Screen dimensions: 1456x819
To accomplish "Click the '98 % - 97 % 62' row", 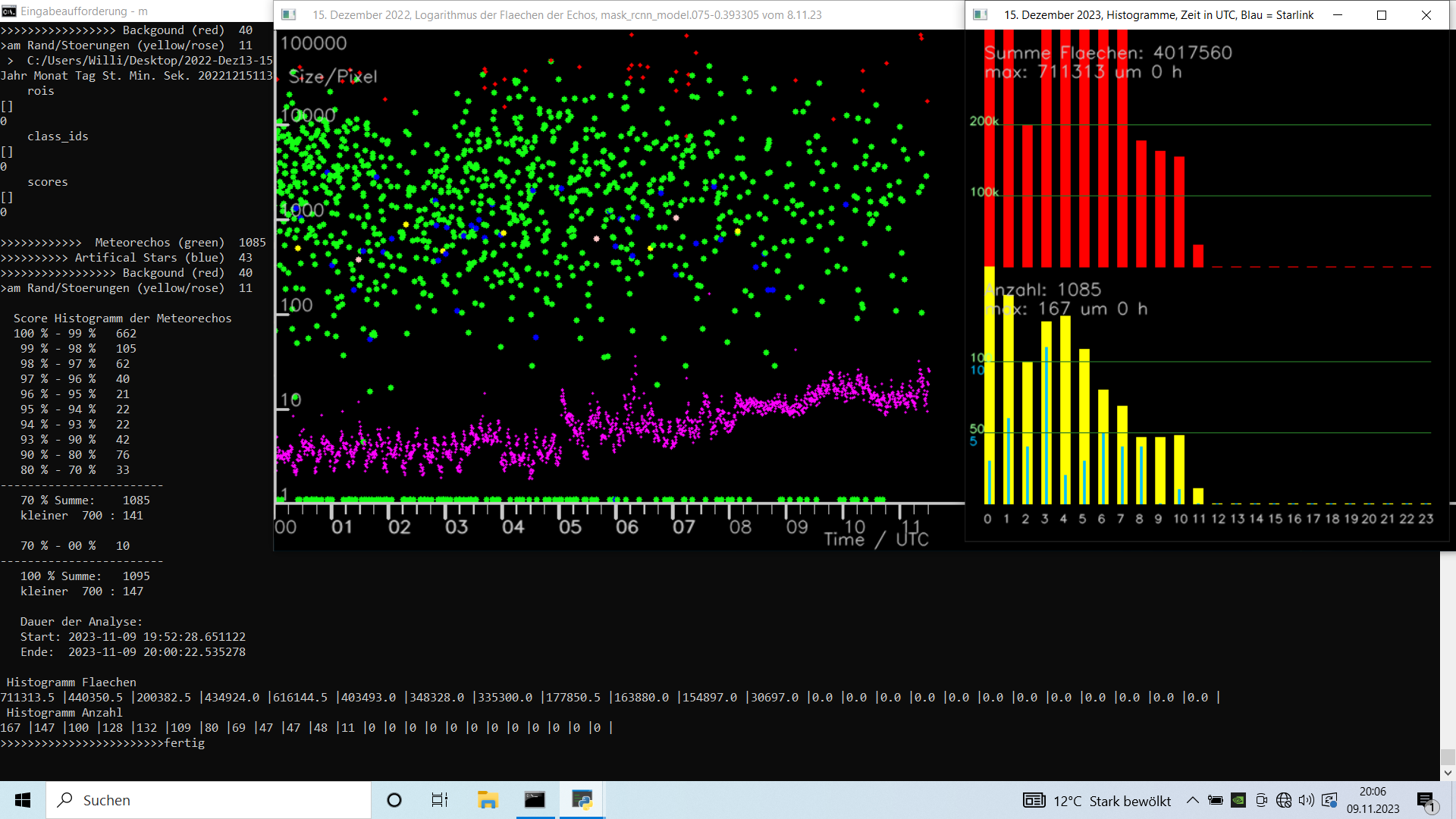I will [x=75, y=364].
